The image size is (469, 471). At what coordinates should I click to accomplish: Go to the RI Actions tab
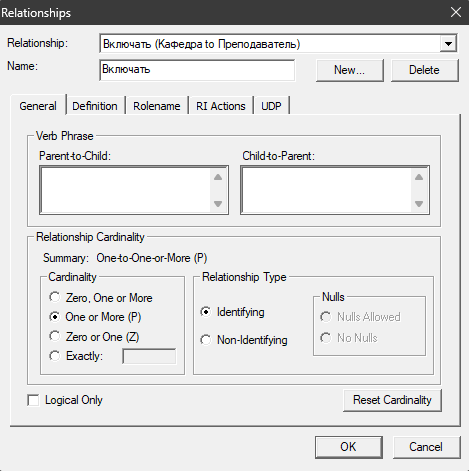pos(221,106)
